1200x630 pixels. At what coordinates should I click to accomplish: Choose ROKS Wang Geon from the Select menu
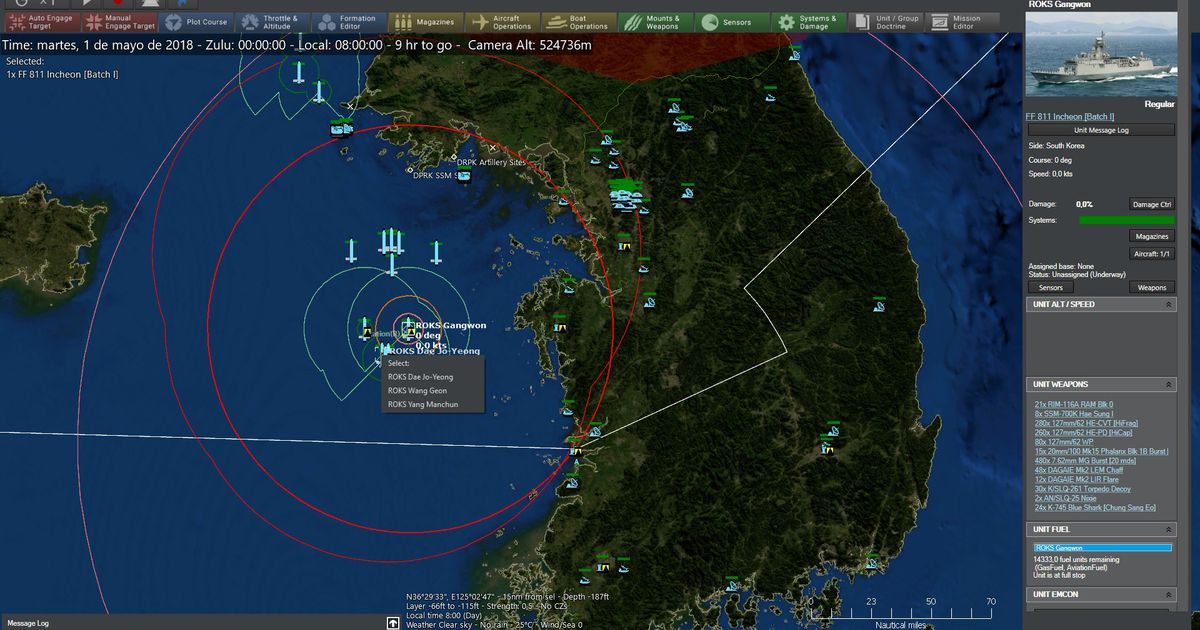(x=417, y=391)
